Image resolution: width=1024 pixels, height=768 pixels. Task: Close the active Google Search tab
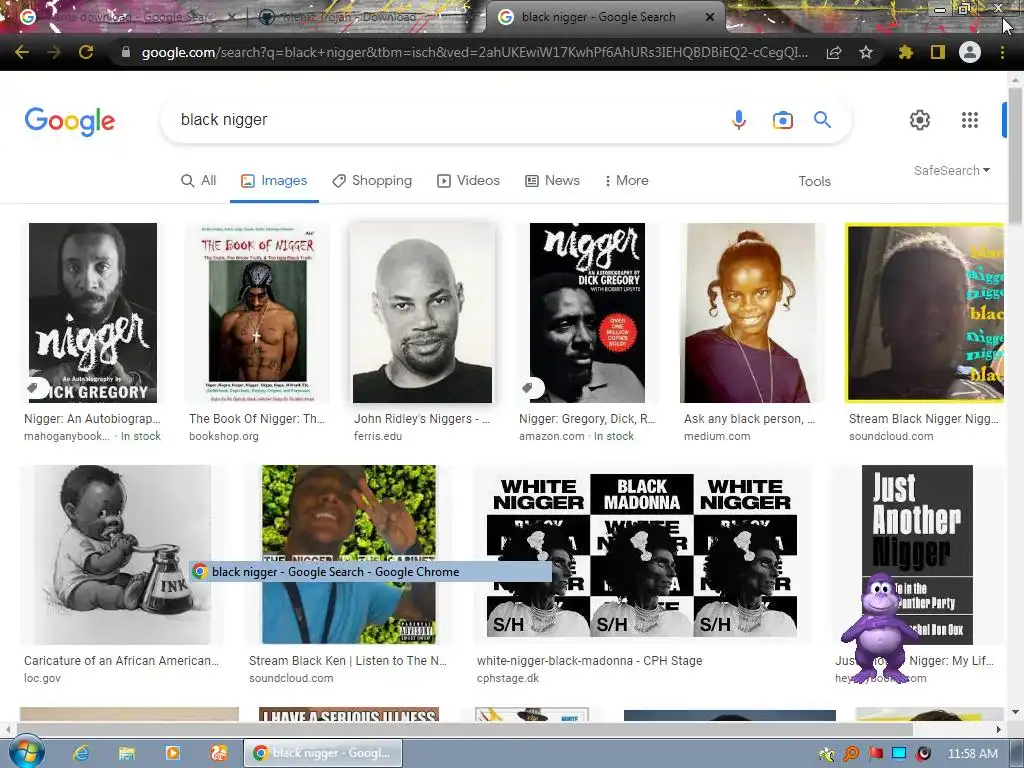click(x=710, y=17)
